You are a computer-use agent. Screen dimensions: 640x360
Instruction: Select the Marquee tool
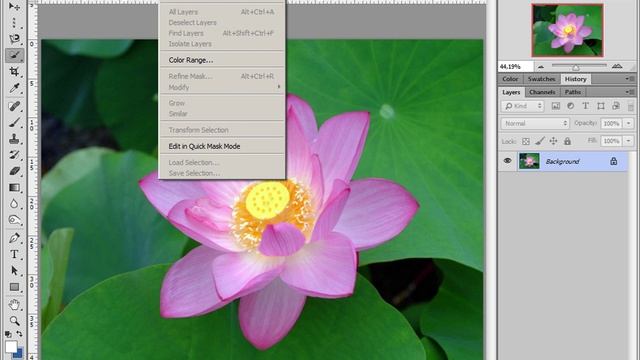coord(14,22)
